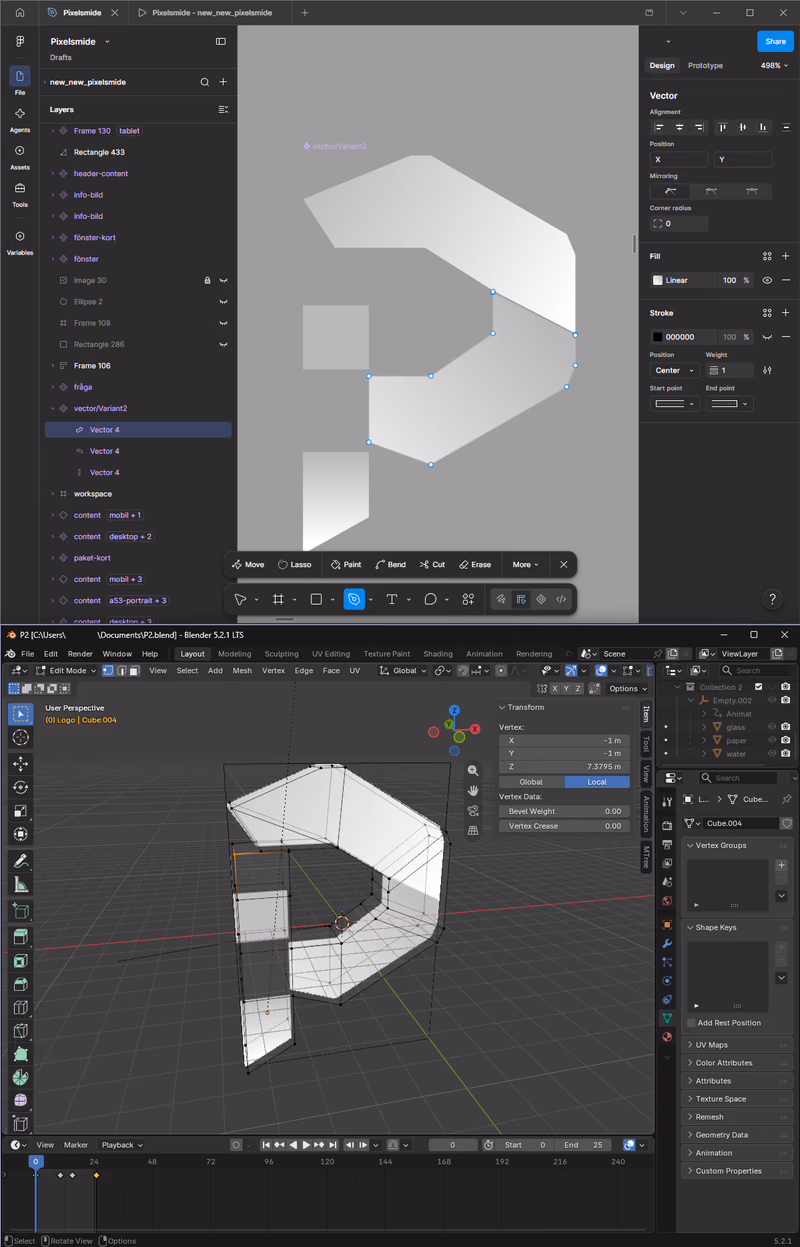The height and width of the screenshot is (1247, 800).
Task: Open the Agents sidebar panel
Action: point(20,119)
